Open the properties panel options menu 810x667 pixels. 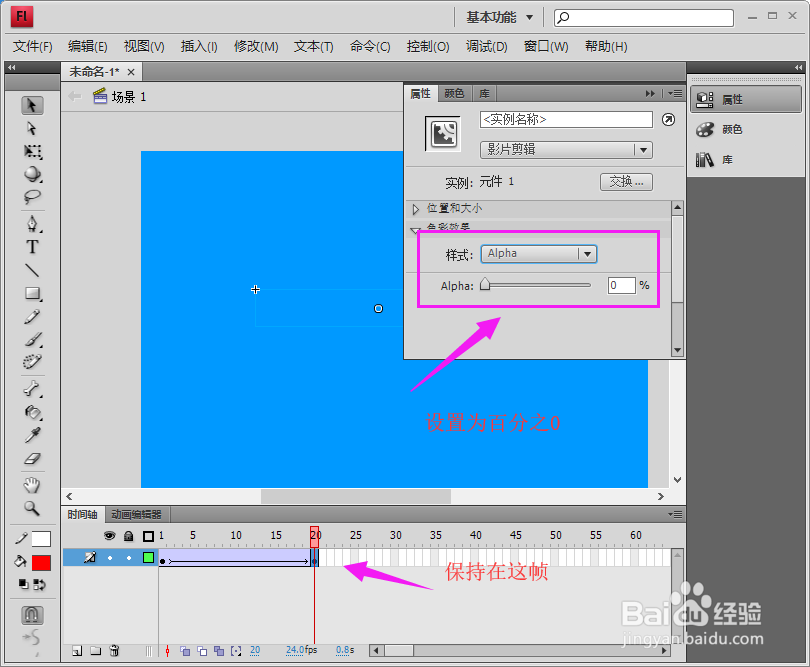tap(675, 94)
